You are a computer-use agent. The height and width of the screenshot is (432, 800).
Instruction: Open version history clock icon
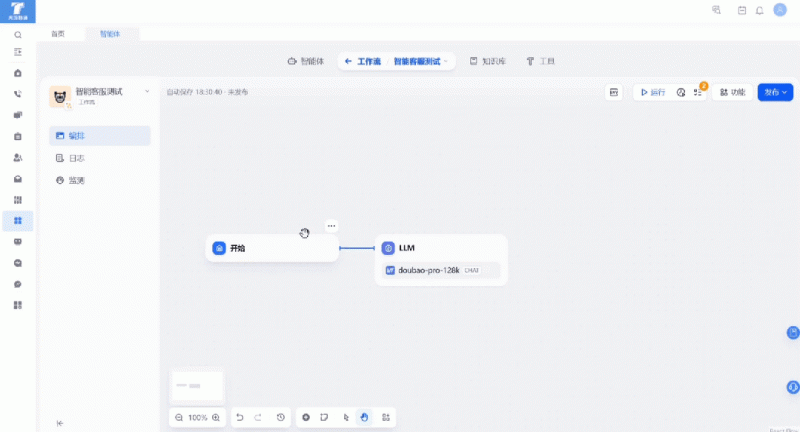coord(281,417)
